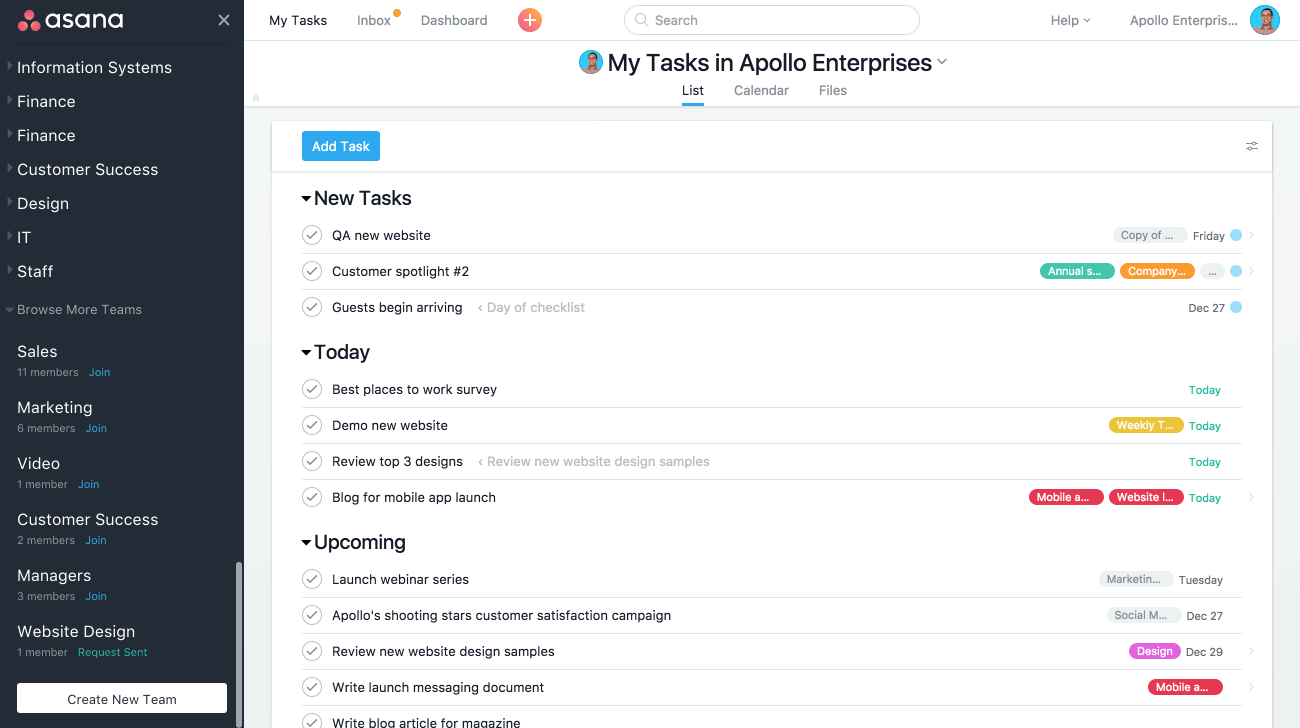
Task: Switch to the List tab
Action: pyautogui.click(x=693, y=90)
